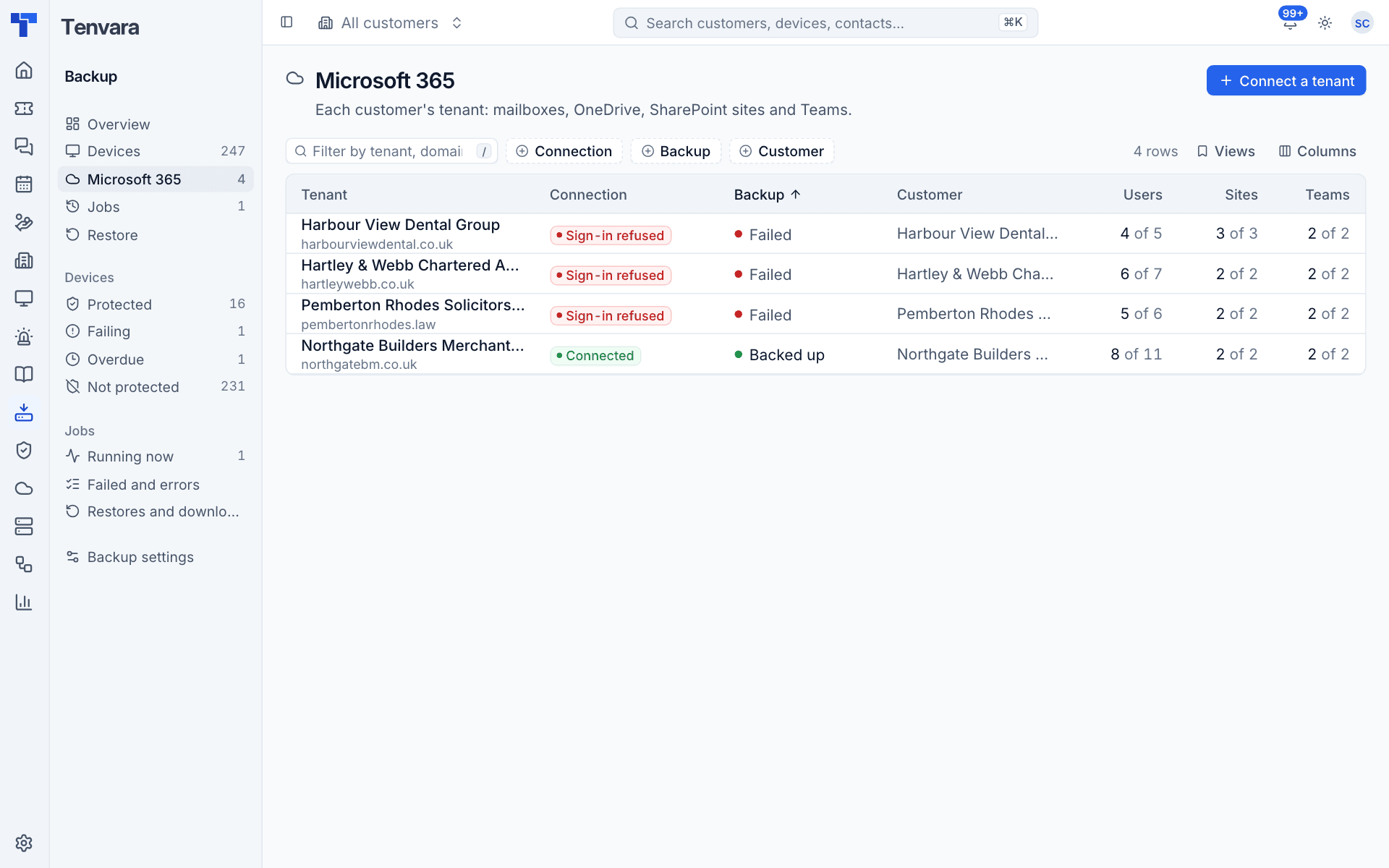Select the Backup download rail icon

tap(24, 412)
